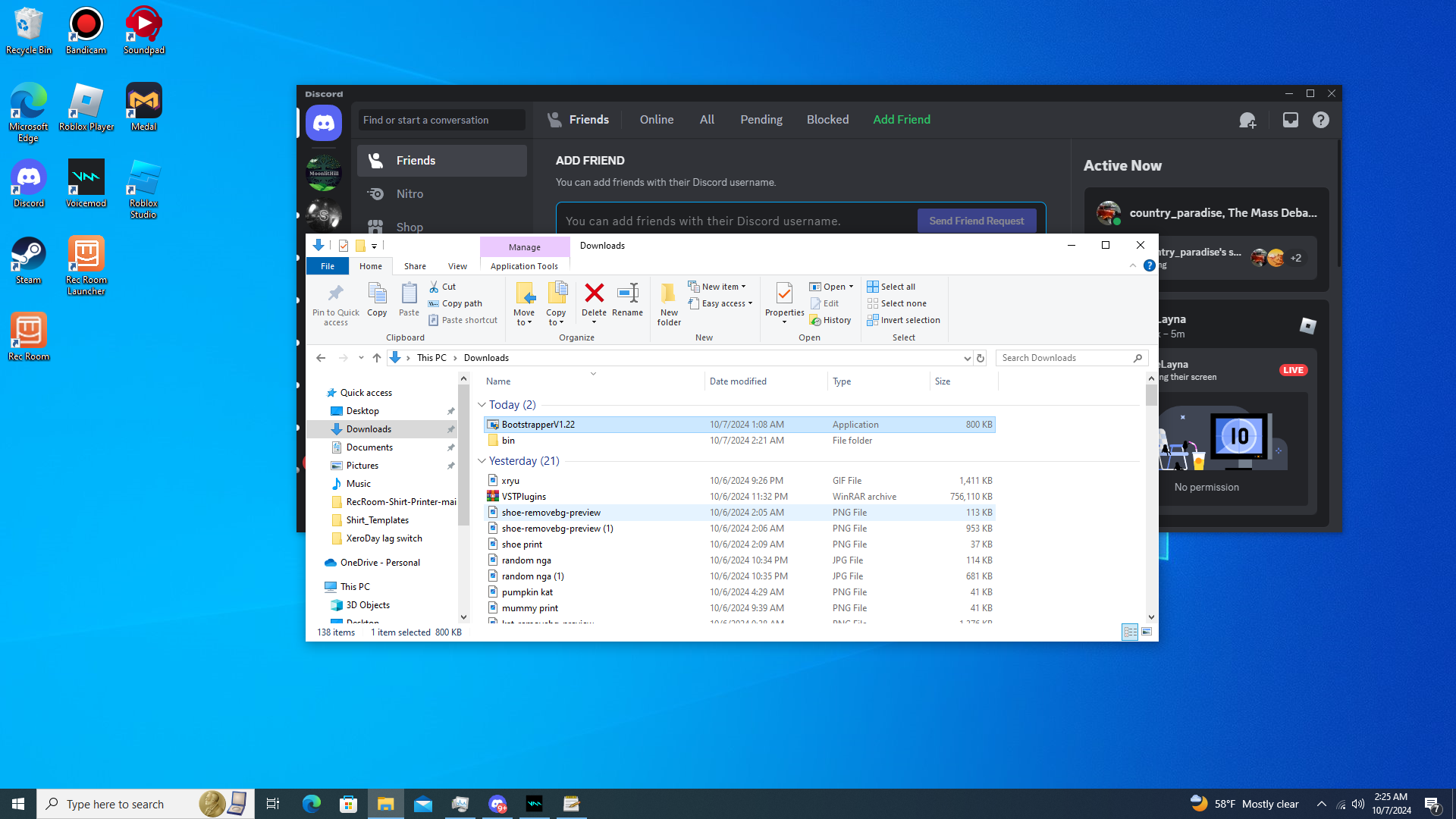Click the Delete icon in the ribbon
1456x819 pixels.
pyautogui.click(x=594, y=294)
